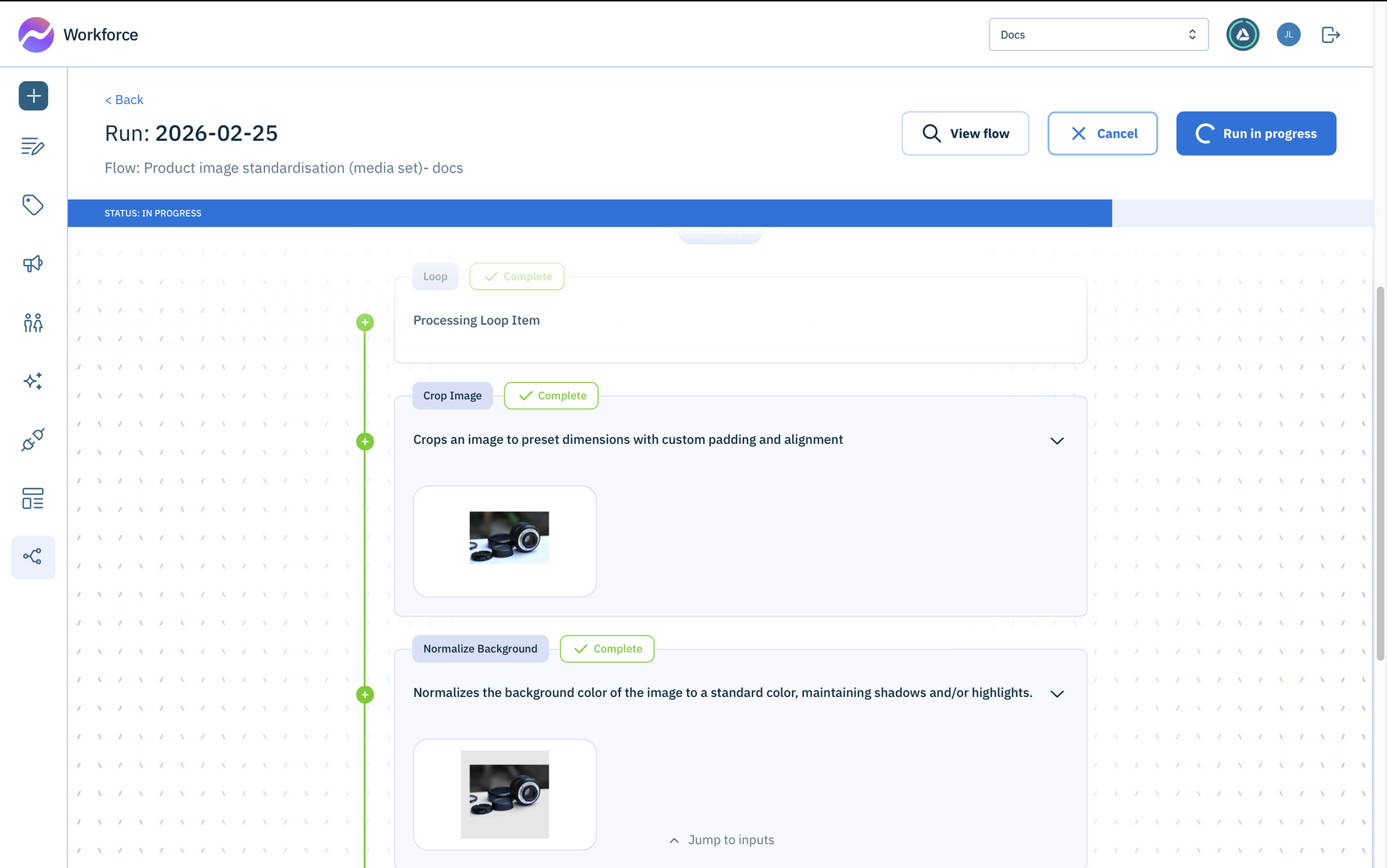Expand the Crop Image step details
Viewport: 1387px width, 868px height.
click(1056, 440)
